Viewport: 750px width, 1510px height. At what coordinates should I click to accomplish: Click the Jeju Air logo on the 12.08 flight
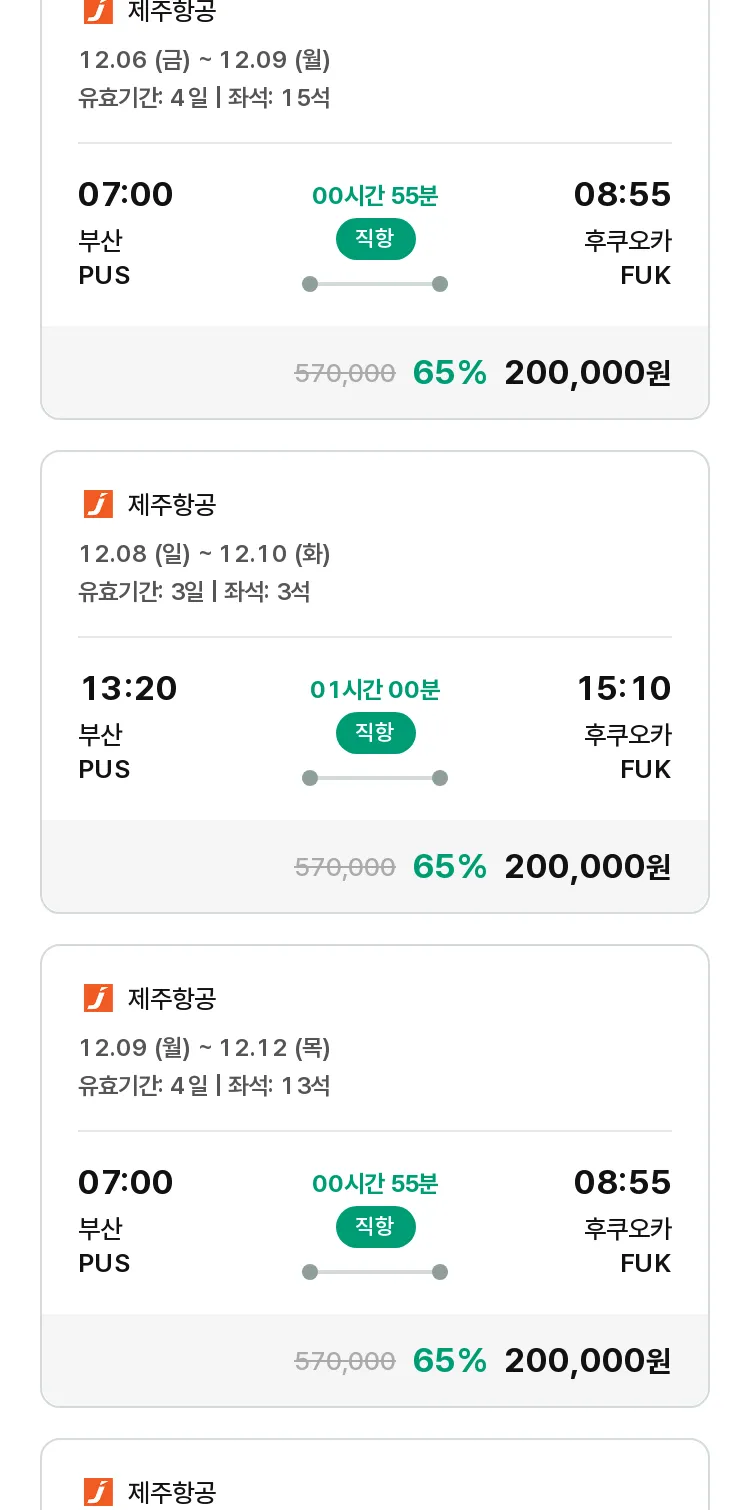pos(98,504)
